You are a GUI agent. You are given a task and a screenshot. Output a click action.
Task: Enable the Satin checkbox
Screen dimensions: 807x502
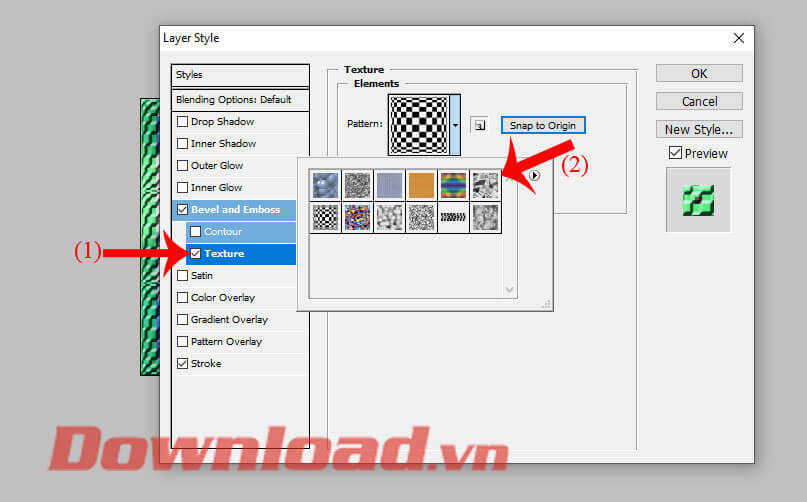(x=182, y=275)
